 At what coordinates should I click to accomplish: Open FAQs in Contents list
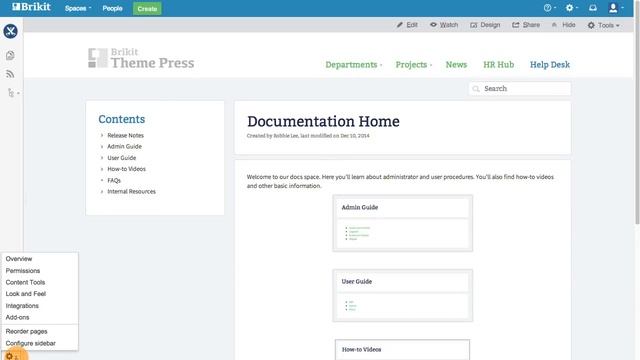(114, 180)
